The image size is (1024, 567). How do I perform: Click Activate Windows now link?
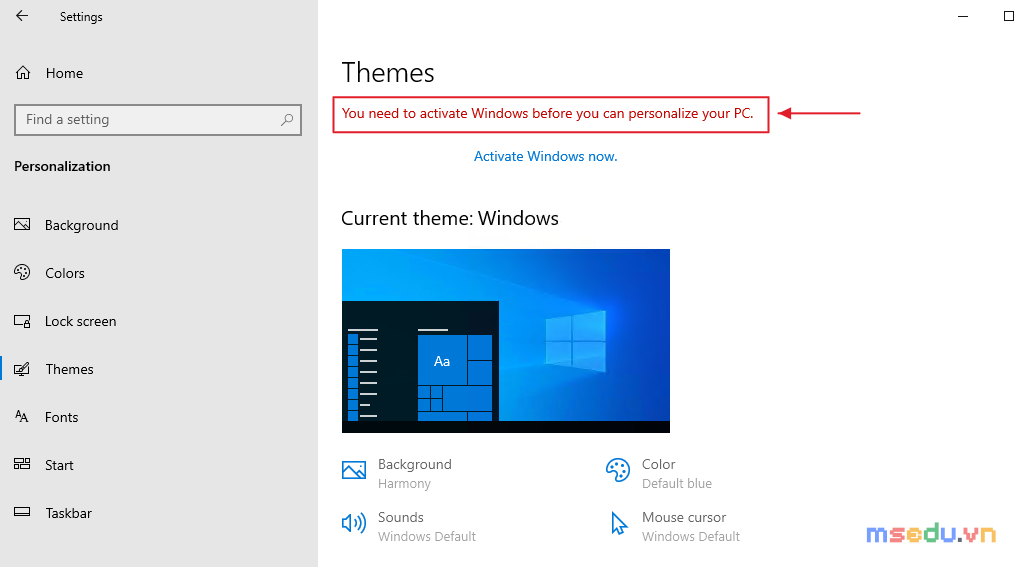coord(545,156)
